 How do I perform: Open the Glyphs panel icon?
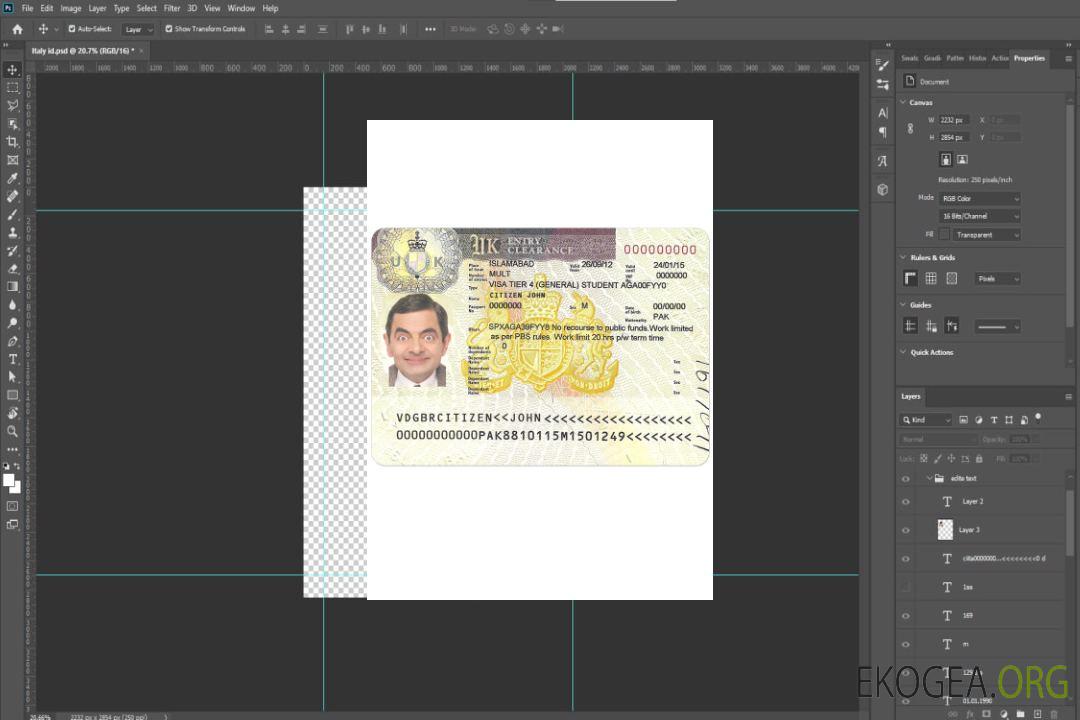click(x=882, y=161)
